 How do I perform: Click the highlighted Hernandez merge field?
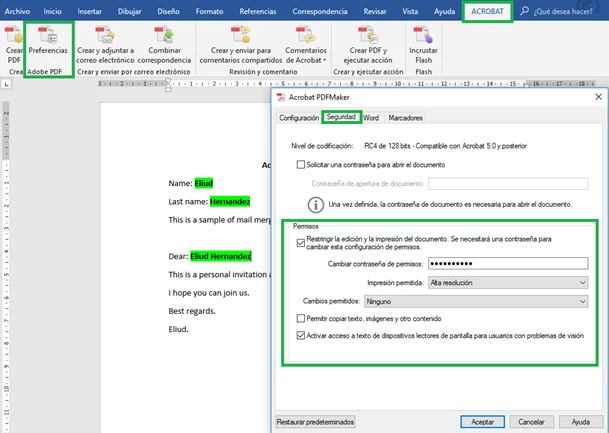point(230,202)
